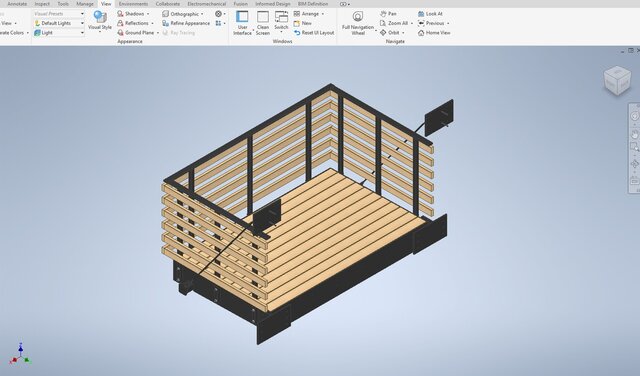Open the Collaborate ribbon tab
Viewport: 640px width, 376px height.
click(x=168, y=4)
